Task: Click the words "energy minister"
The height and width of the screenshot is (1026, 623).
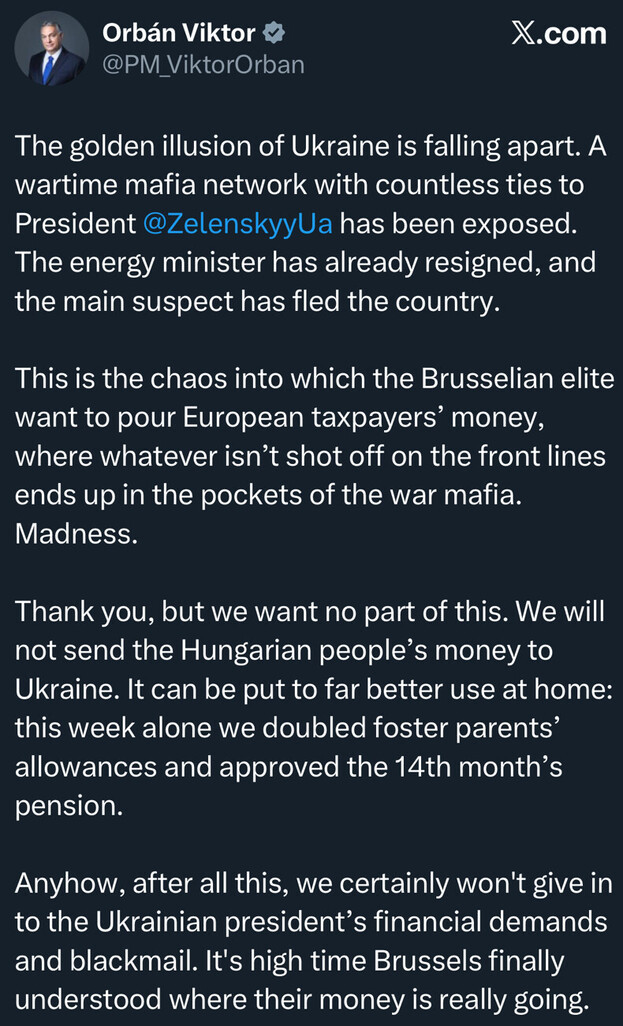Action: [x=157, y=263]
